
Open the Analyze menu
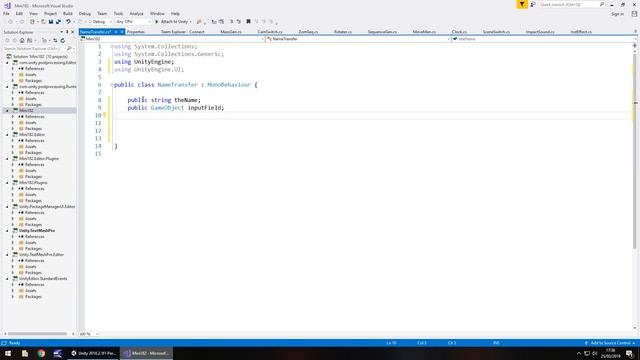[136, 14]
